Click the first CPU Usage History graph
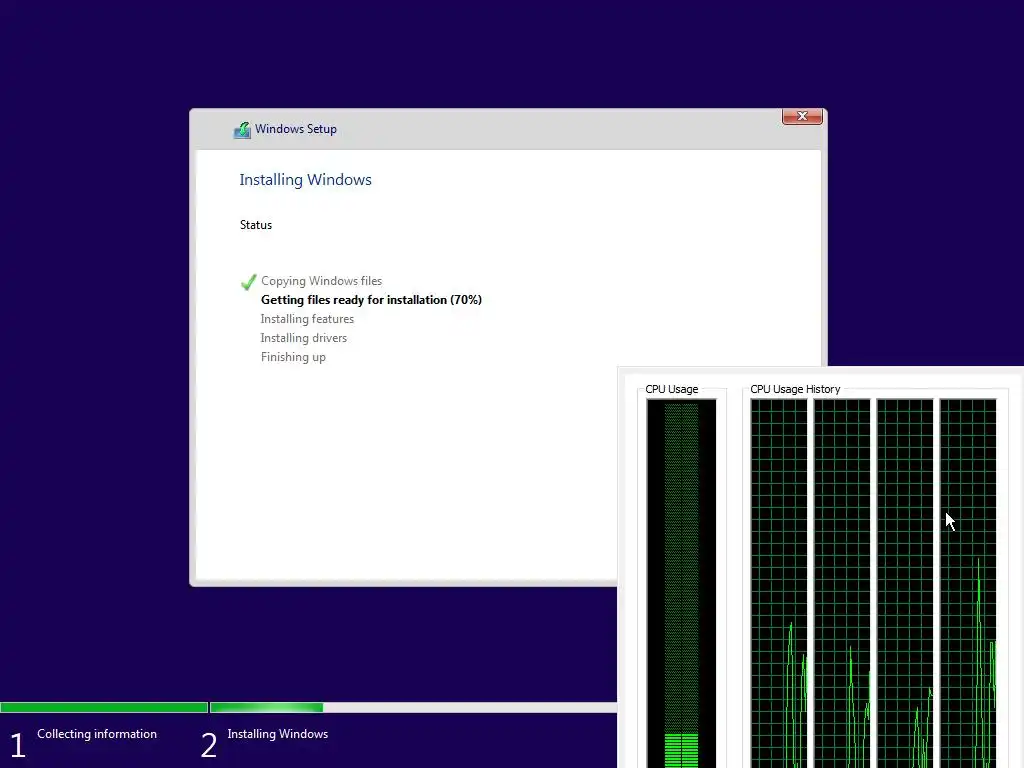 coord(778,583)
